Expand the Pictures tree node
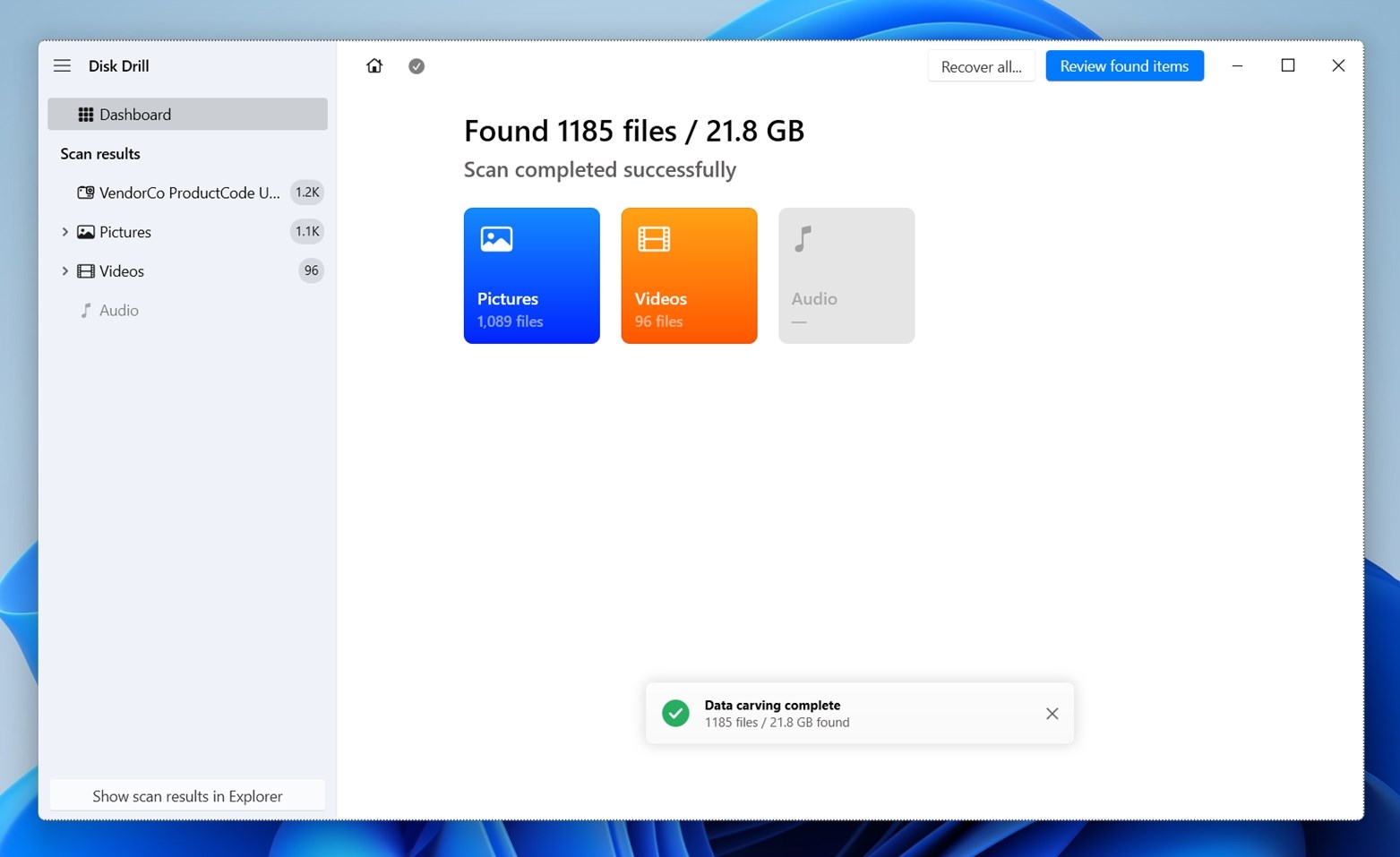Image resolution: width=1400 pixels, height=857 pixels. [x=64, y=232]
